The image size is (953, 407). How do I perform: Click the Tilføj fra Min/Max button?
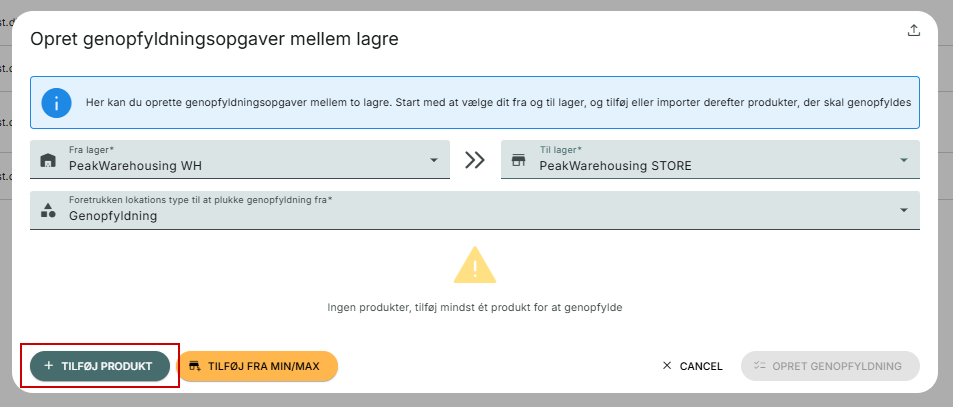pyautogui.click(x=257, y=366)
